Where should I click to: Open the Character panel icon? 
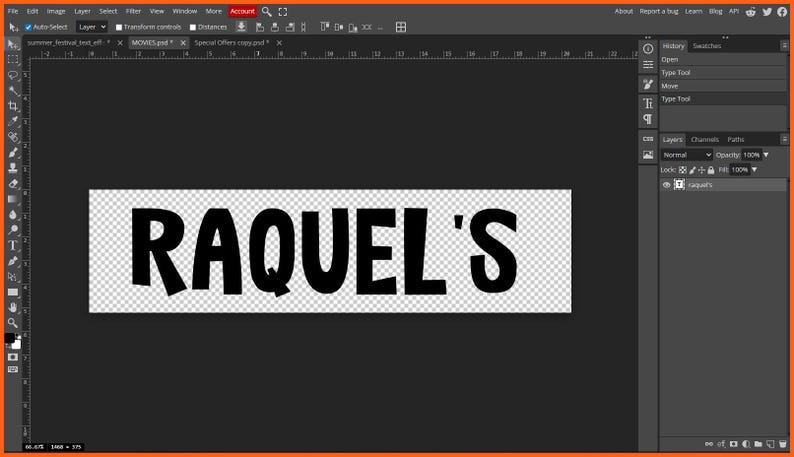pyautogui.click(x=648, y=103)
